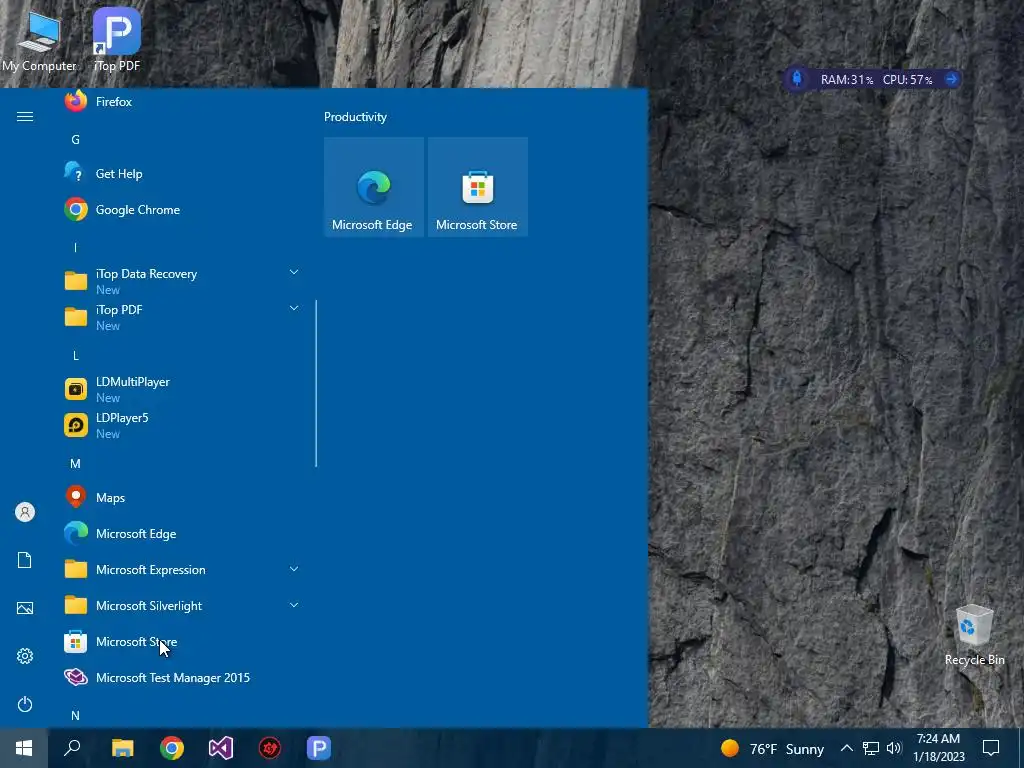Image resolution: width=1024 pixels, height=768 pixels.
Task: Open volume speaker tray icon
Action: point(894,748)
